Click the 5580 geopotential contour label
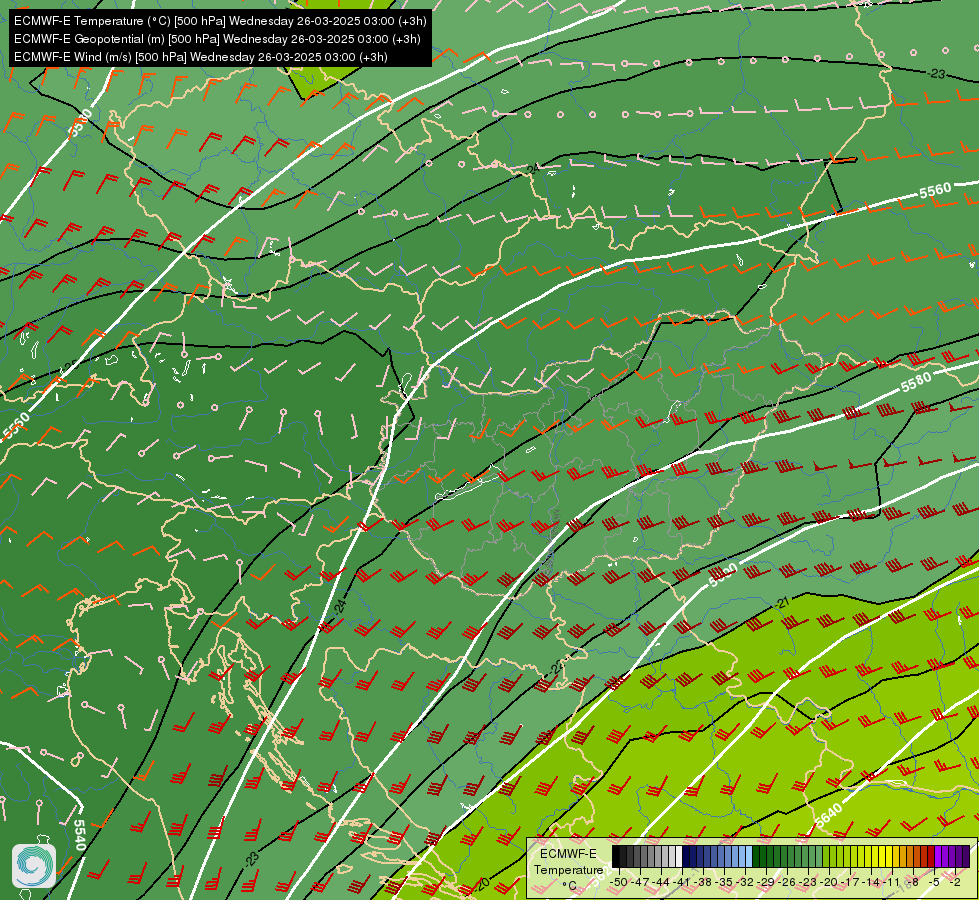This screenshot has width=979, height=900. click(x=916, y=382)
